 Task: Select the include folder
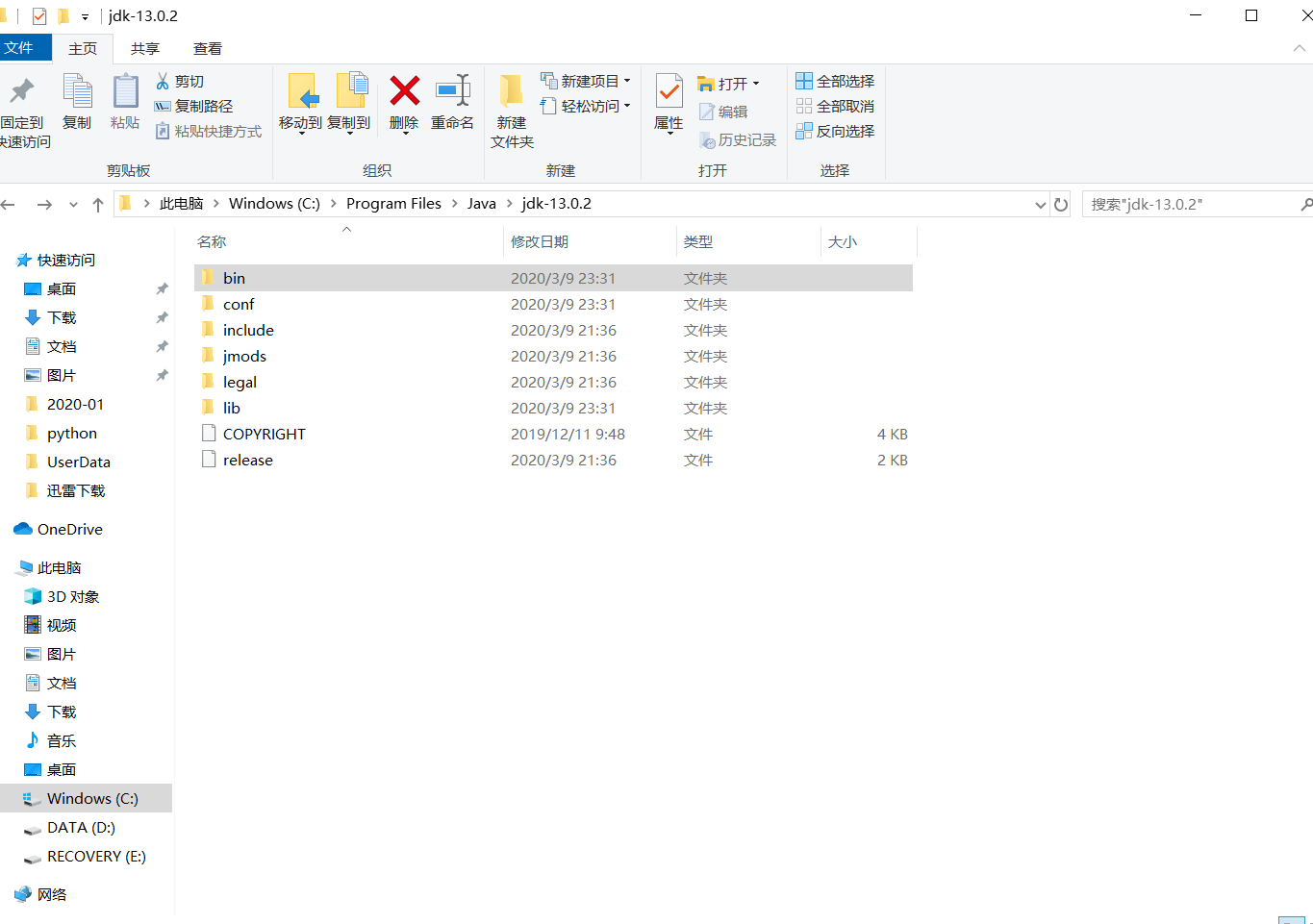coord(553,330)
